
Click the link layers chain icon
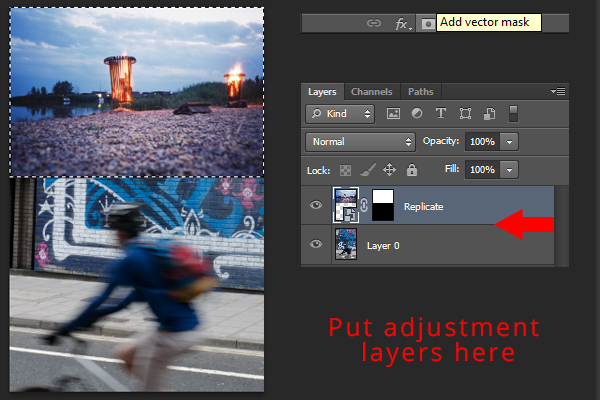click(x=373, y=23)
